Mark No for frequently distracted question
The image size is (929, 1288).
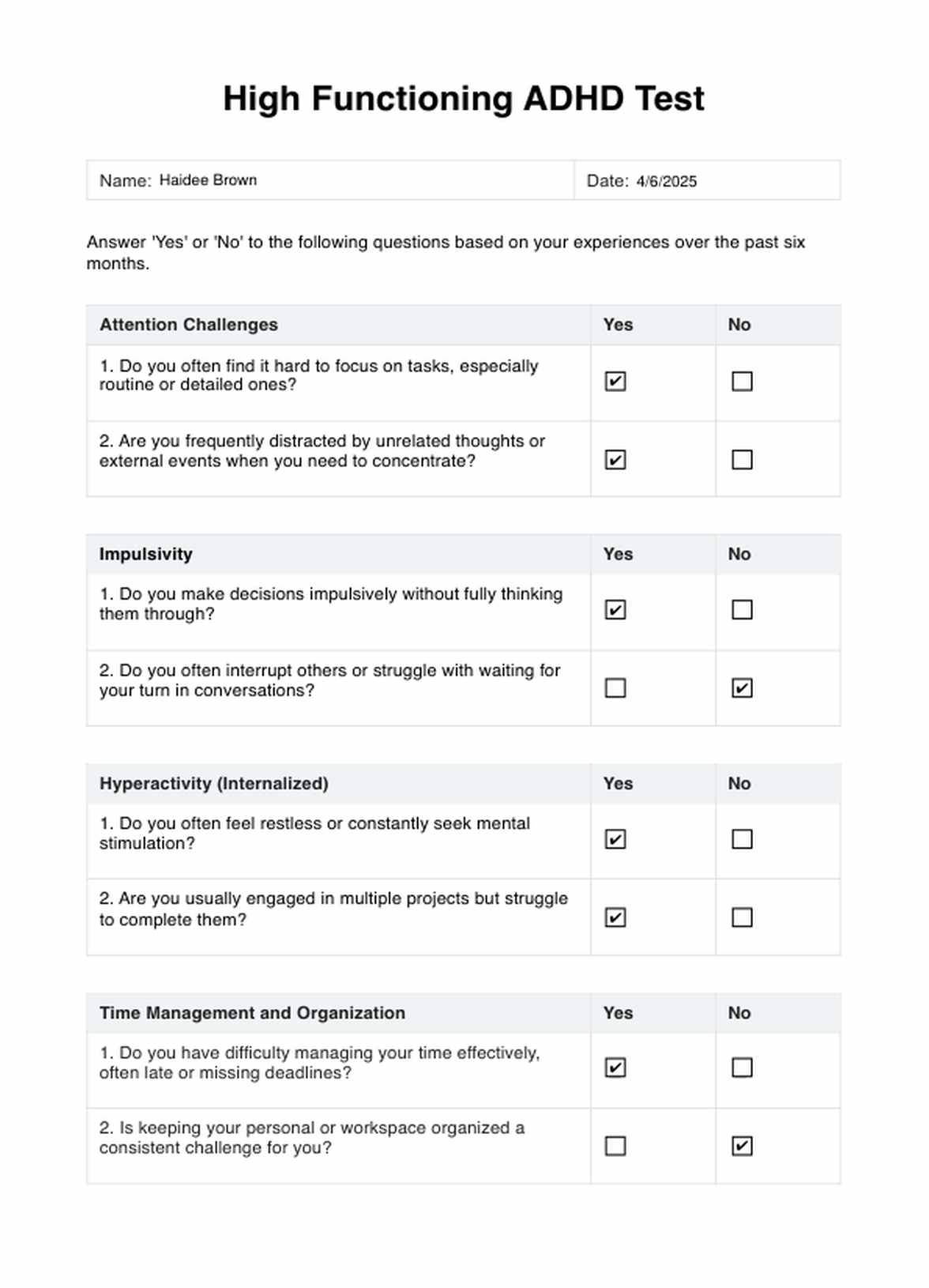(742, 460)
